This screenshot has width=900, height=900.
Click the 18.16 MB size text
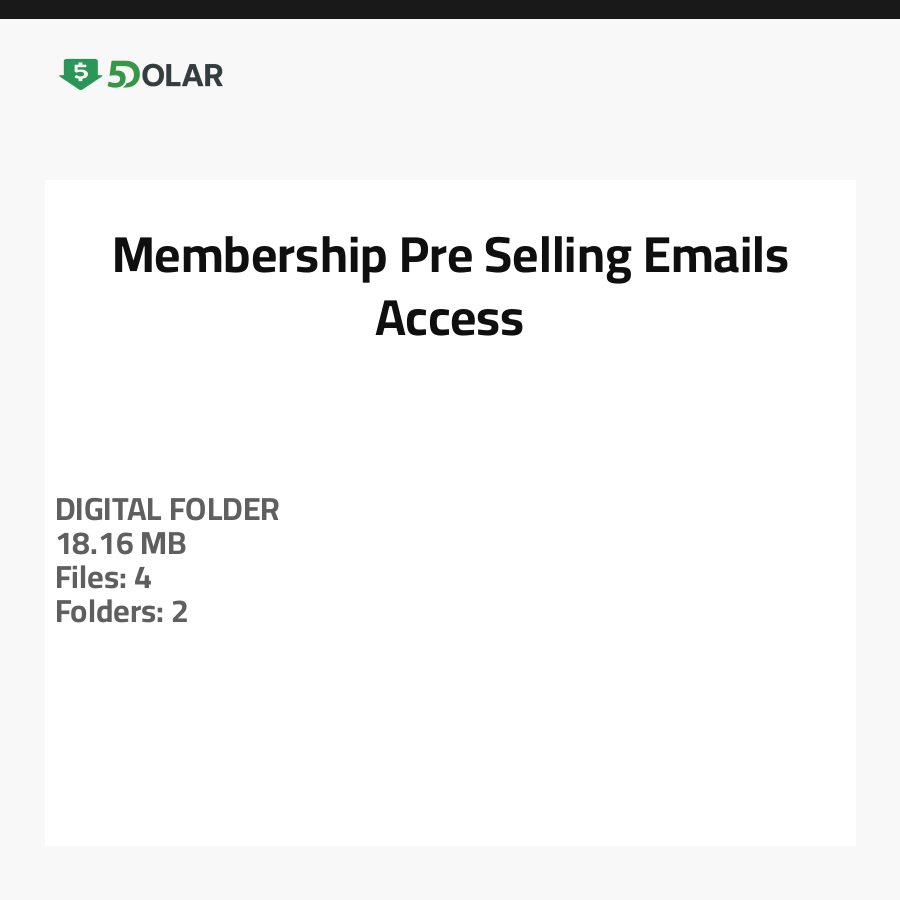click(x=120, y=545)
